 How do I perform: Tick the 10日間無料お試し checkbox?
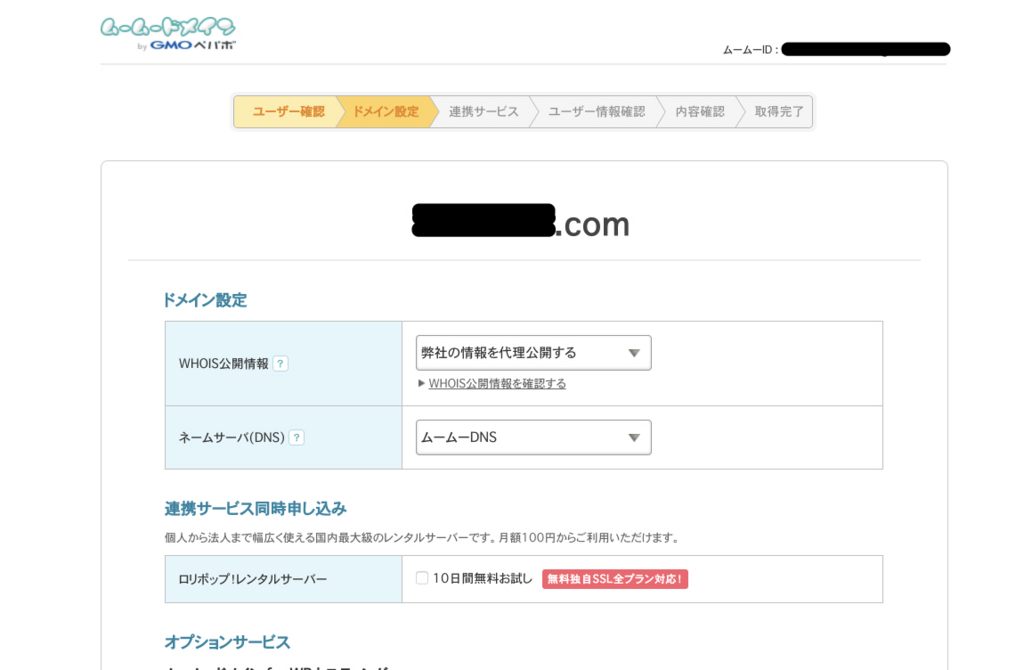tap(422, 578)
